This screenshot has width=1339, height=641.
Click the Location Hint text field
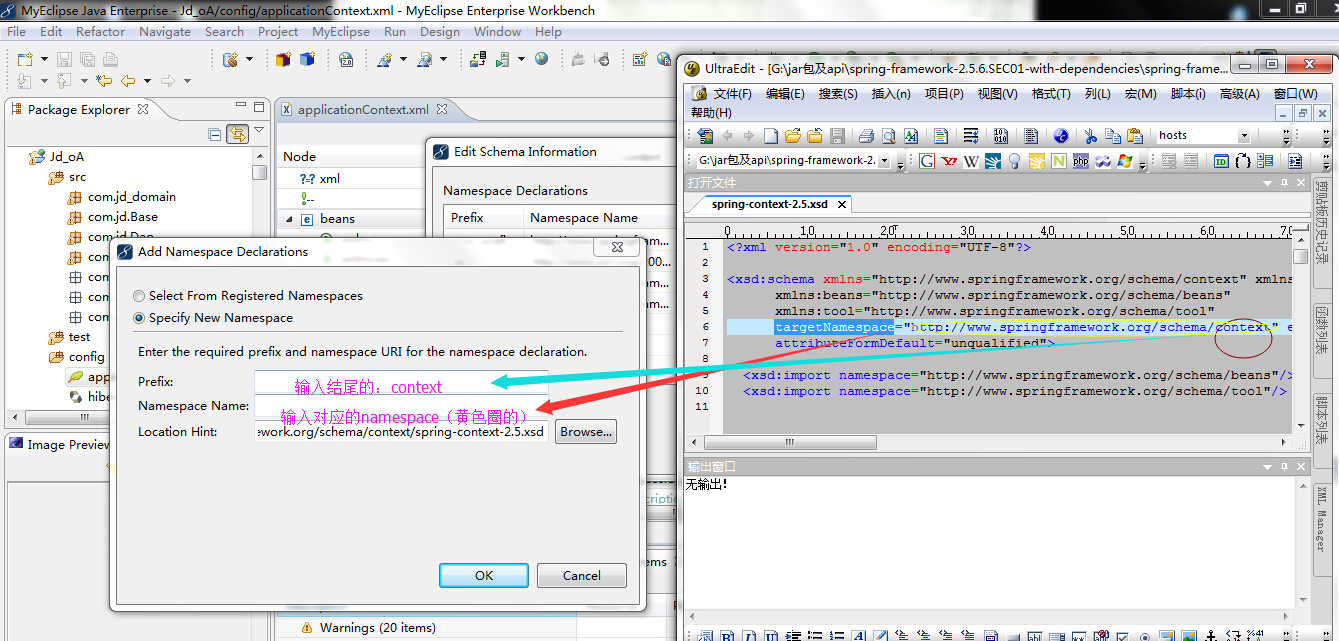click(x=401, y=432)
